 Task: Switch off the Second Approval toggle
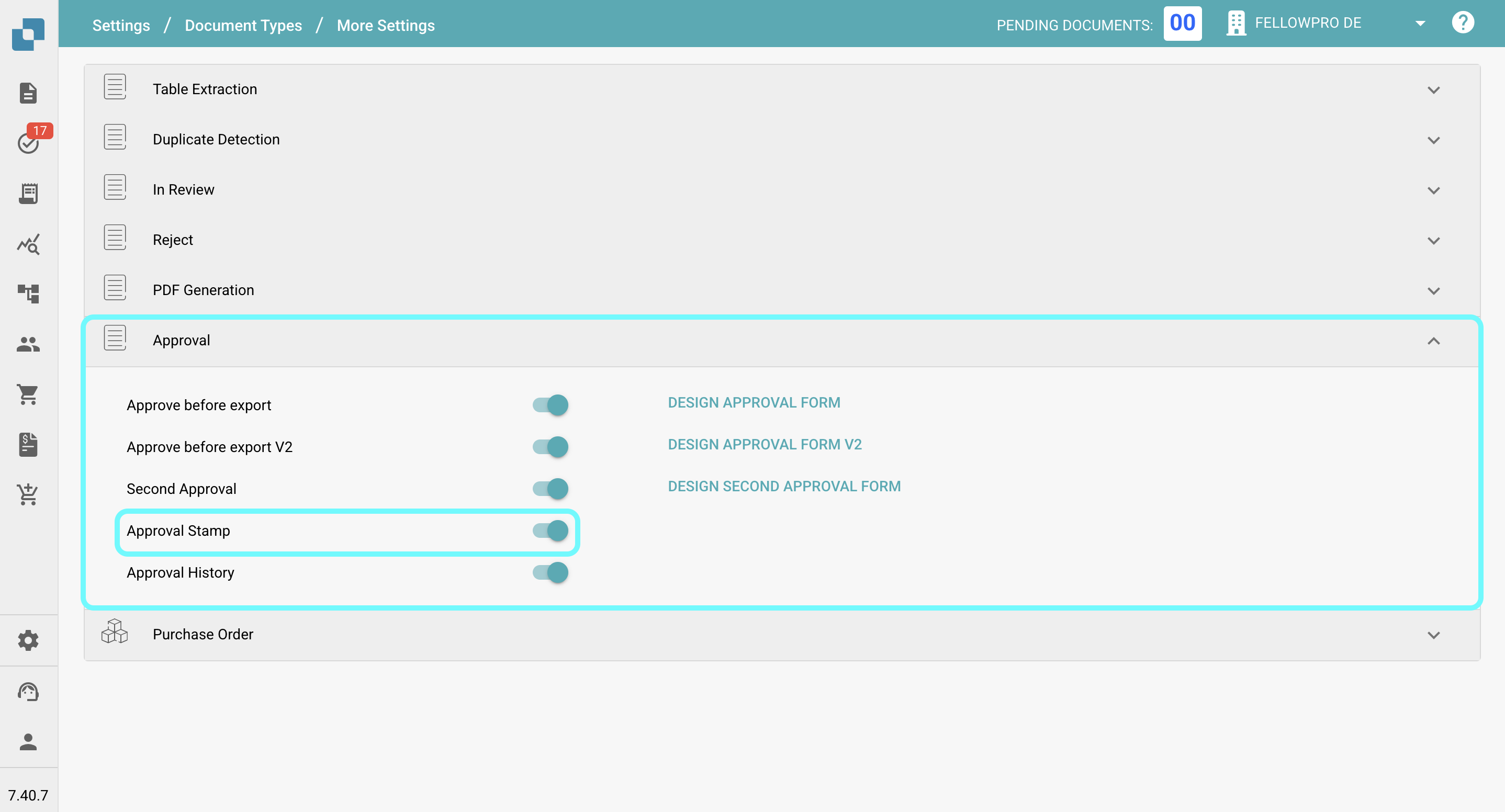551,488
